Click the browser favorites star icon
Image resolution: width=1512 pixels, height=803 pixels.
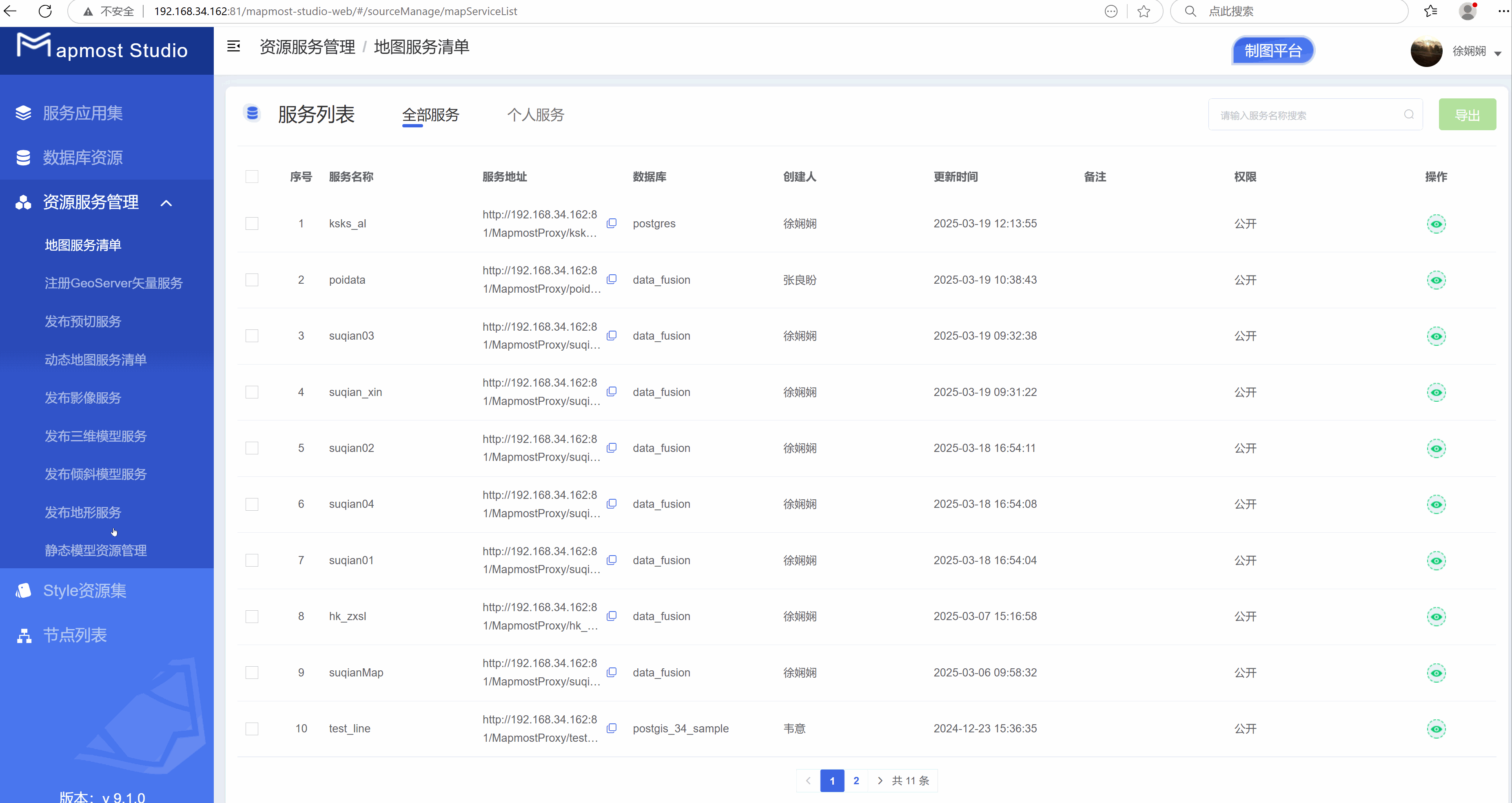pos(1144,11)
